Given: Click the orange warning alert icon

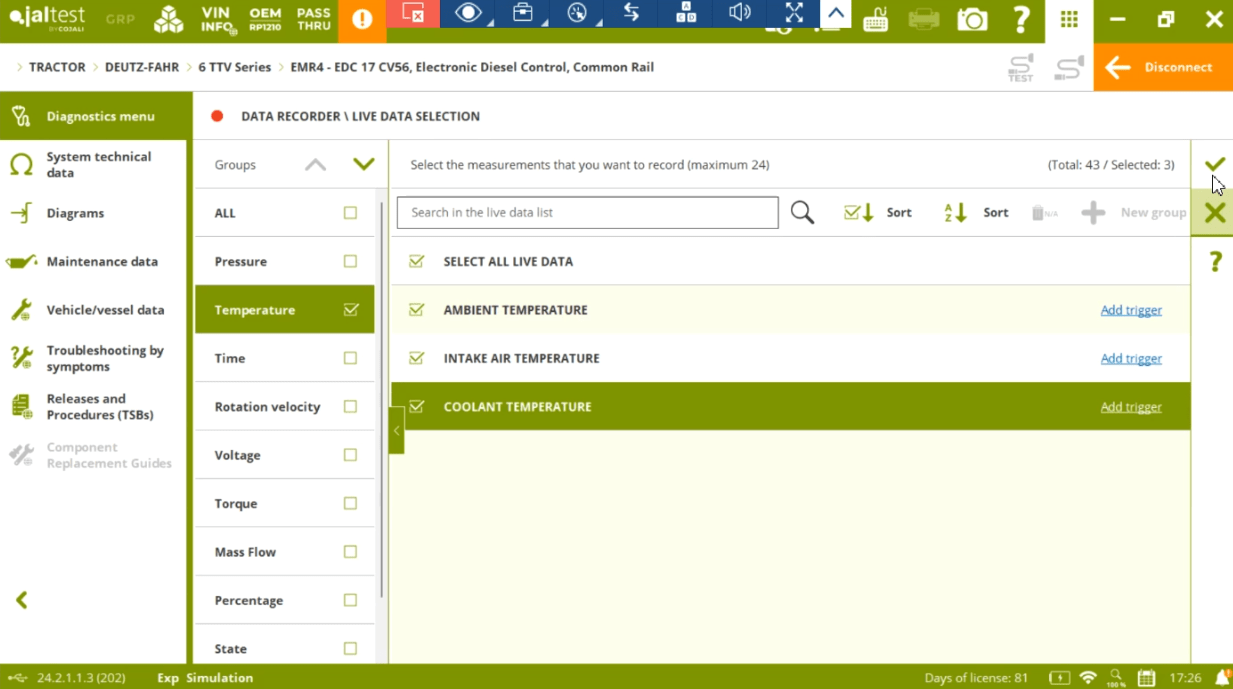Looking at the screenshot, I should coord(362,20).
